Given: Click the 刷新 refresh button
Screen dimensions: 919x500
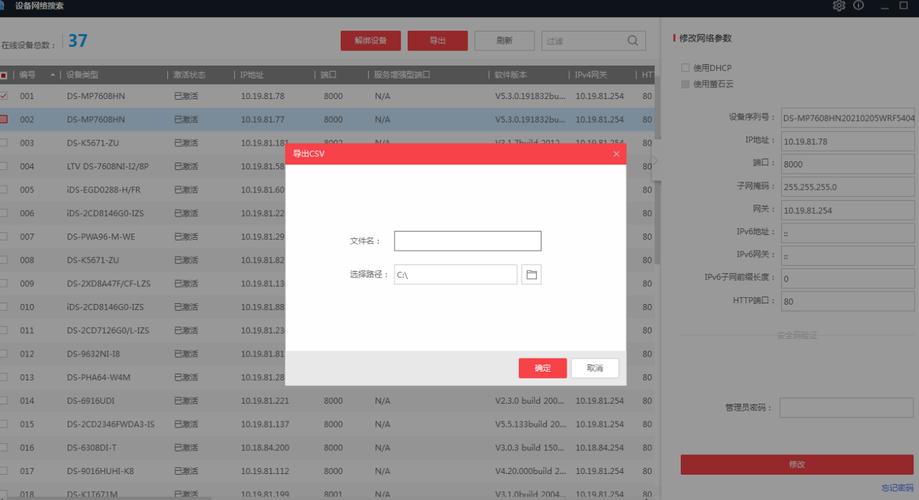Looking at the screenshot, I should 506,41.
